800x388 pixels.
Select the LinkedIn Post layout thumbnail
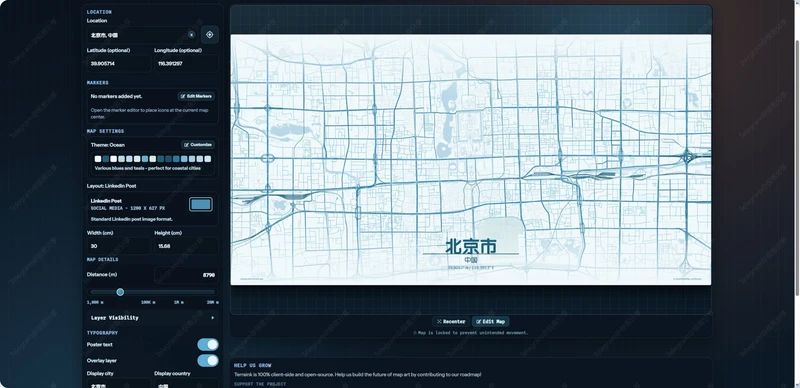(x=201, y=205)
